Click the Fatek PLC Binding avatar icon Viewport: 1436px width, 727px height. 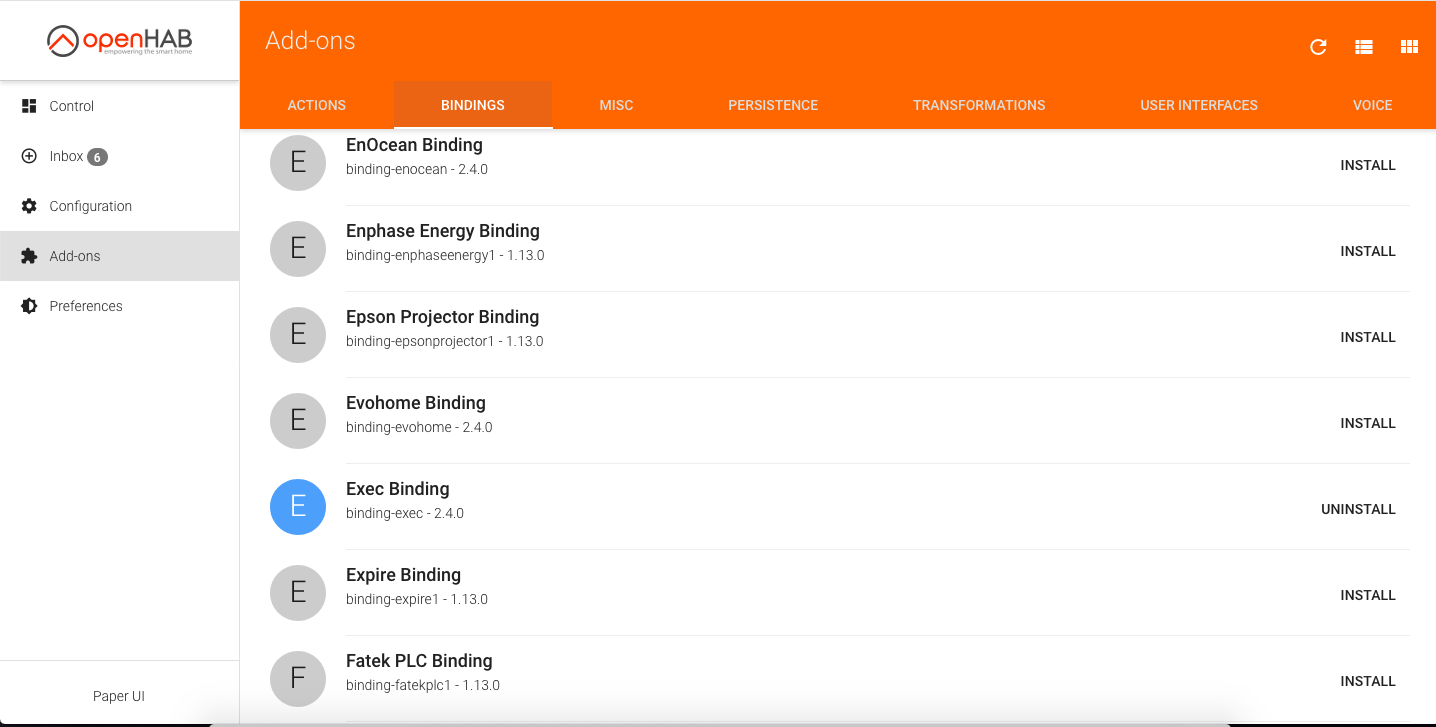click(x=298, y=679)
